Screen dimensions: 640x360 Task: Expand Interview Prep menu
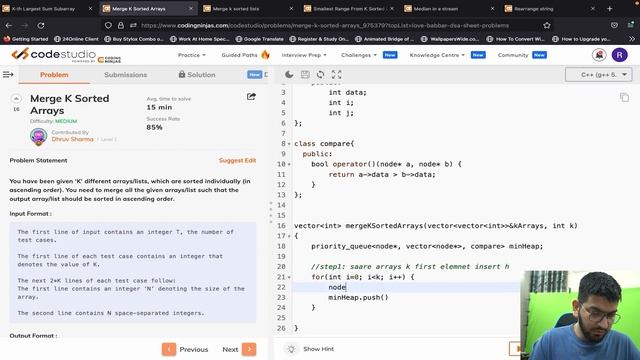[x=304, y=55]
